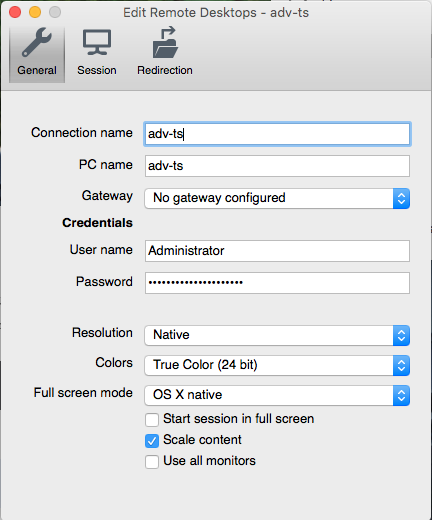Image resolution: width=432 pixels, height=520 pixels.
Task: Uncheck the Scale content checkbox
Action: tap(152, 441)
